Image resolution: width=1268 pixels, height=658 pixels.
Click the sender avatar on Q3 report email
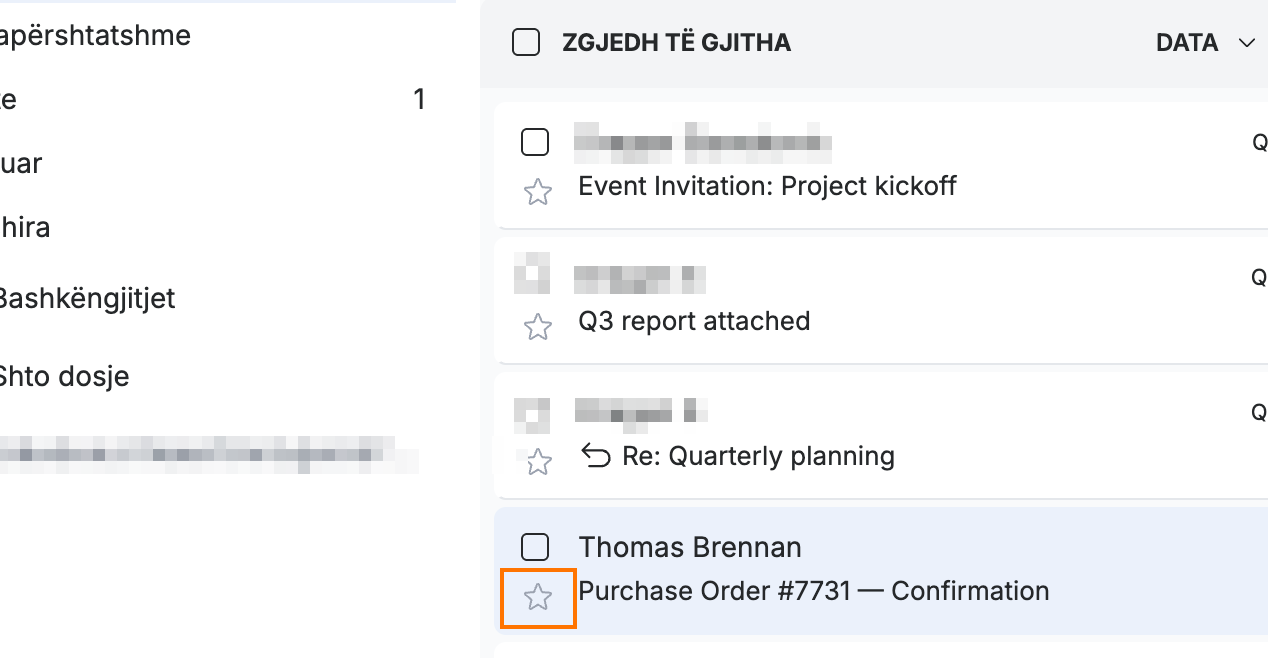click(x=532, y=273)
